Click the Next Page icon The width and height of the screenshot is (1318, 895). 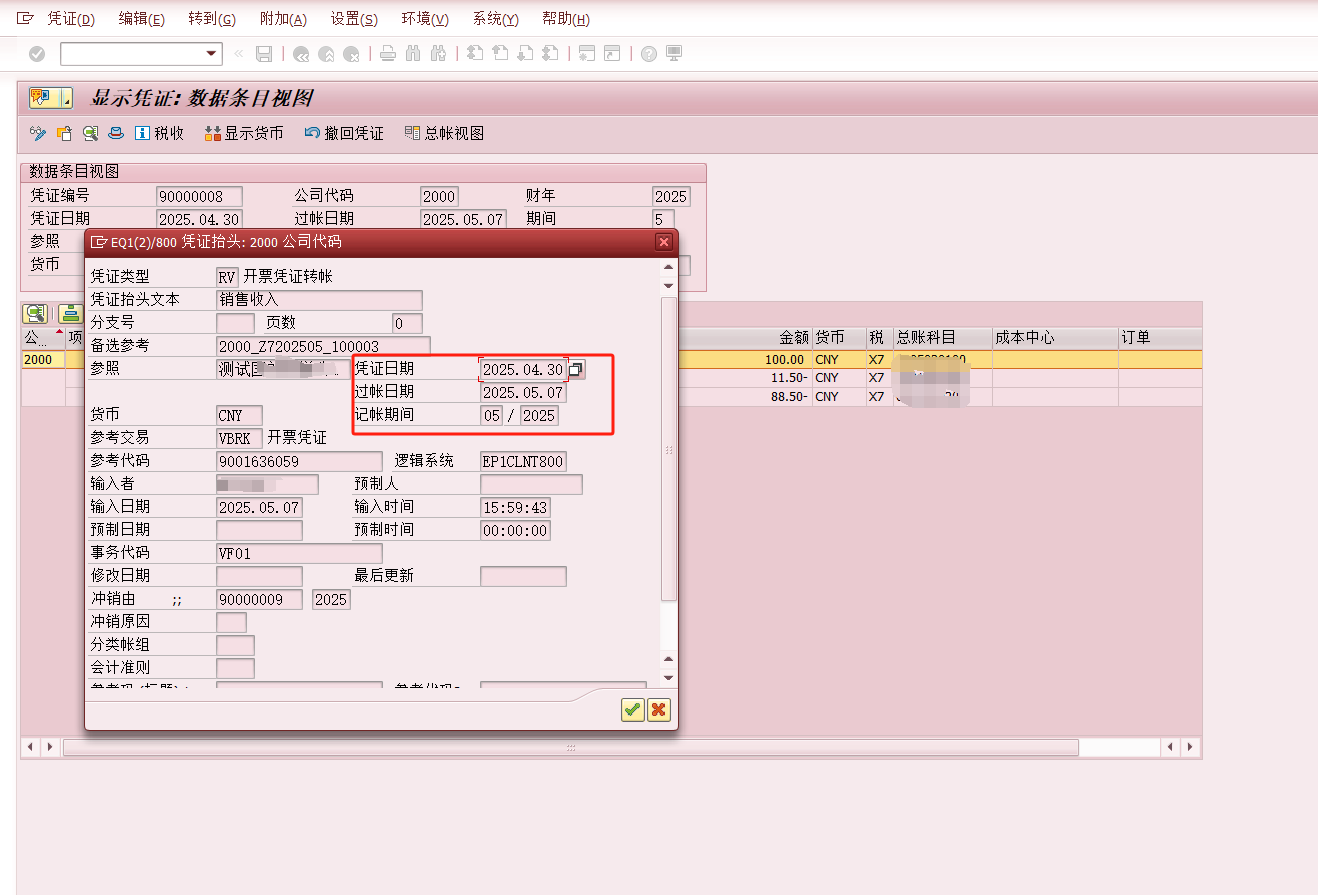525,54
